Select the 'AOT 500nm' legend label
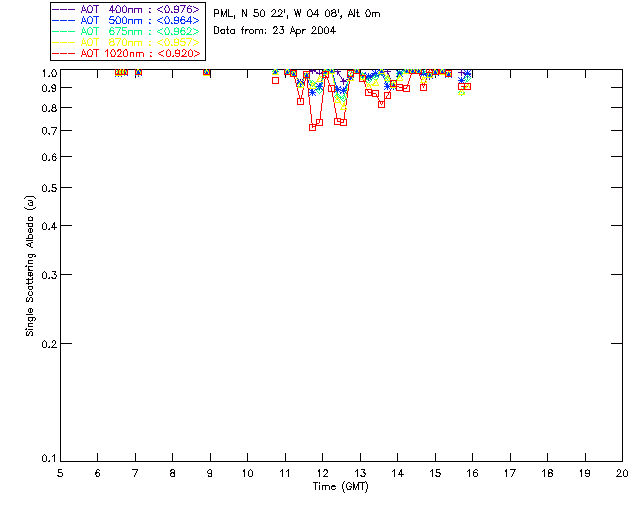Screen dimensions: 640x512 pos(111,20)
